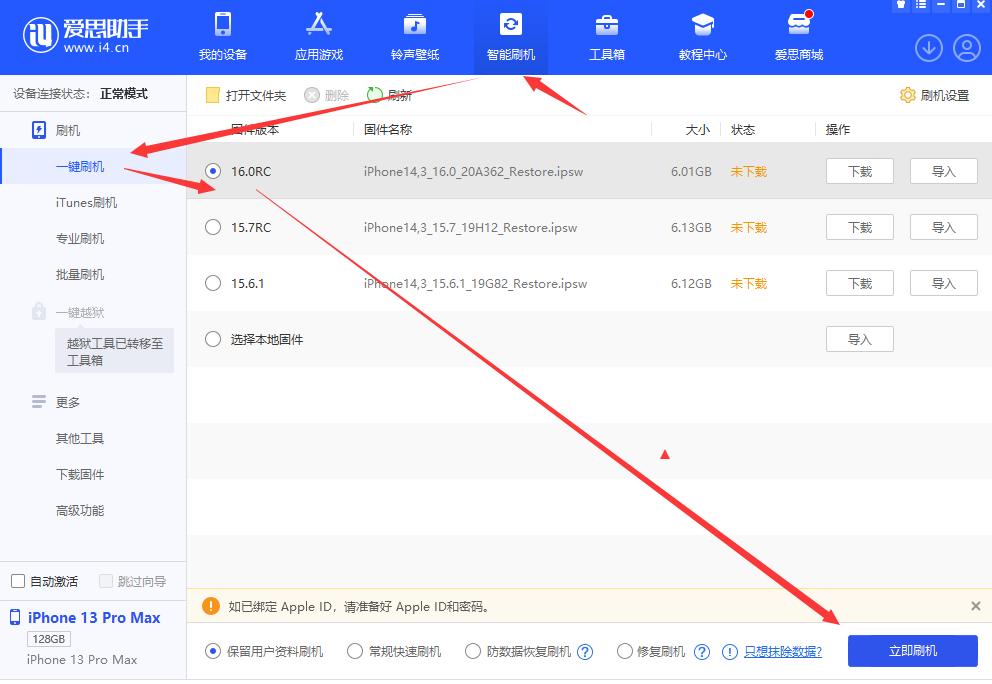Open the user account profile icon
The height and width of the screenshot is (684, 992).
pos(966,47)
